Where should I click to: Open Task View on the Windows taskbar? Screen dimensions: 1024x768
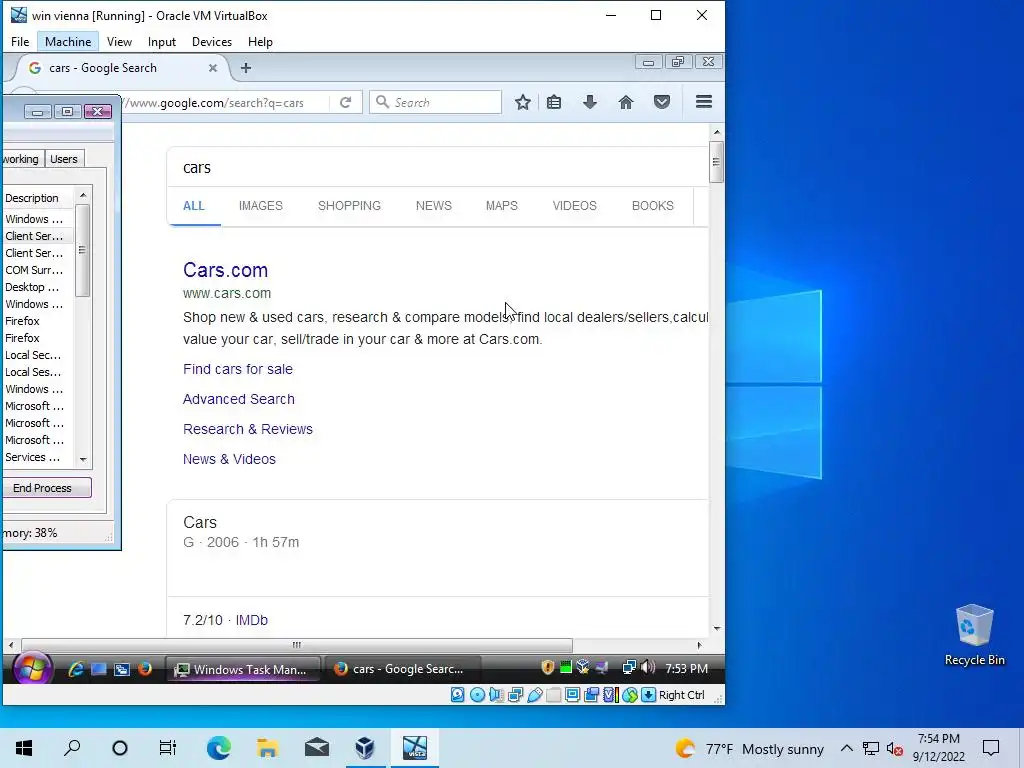168,748
